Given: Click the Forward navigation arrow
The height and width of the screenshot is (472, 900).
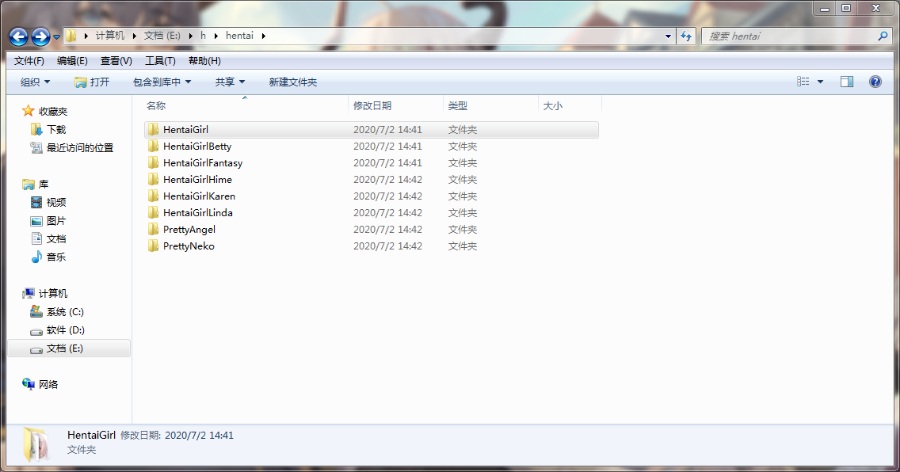Looking at the screenshot, I should coord(41,37).
